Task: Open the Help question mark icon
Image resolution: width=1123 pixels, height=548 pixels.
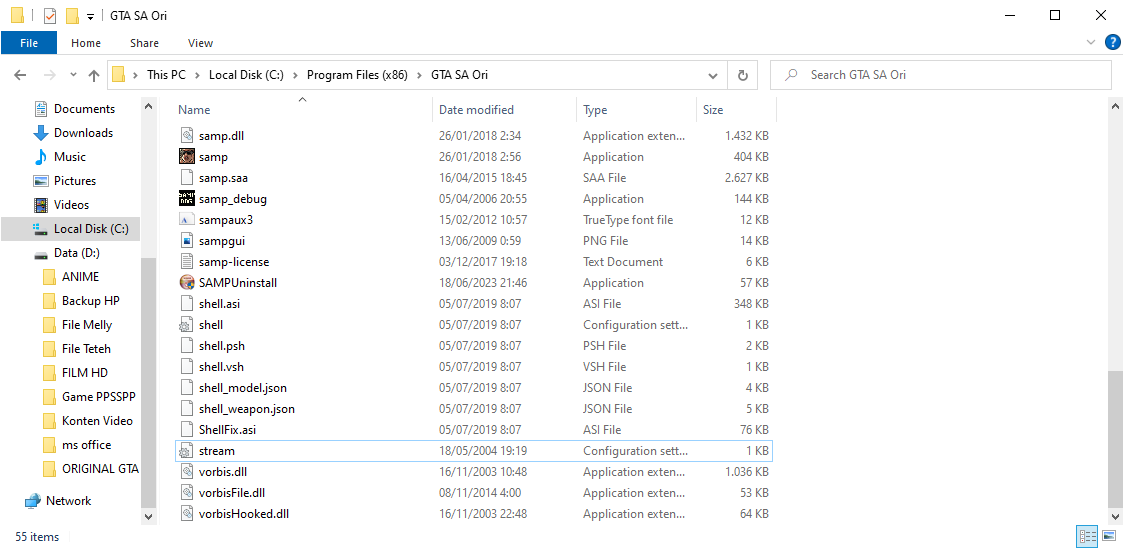Action: 1112,43
